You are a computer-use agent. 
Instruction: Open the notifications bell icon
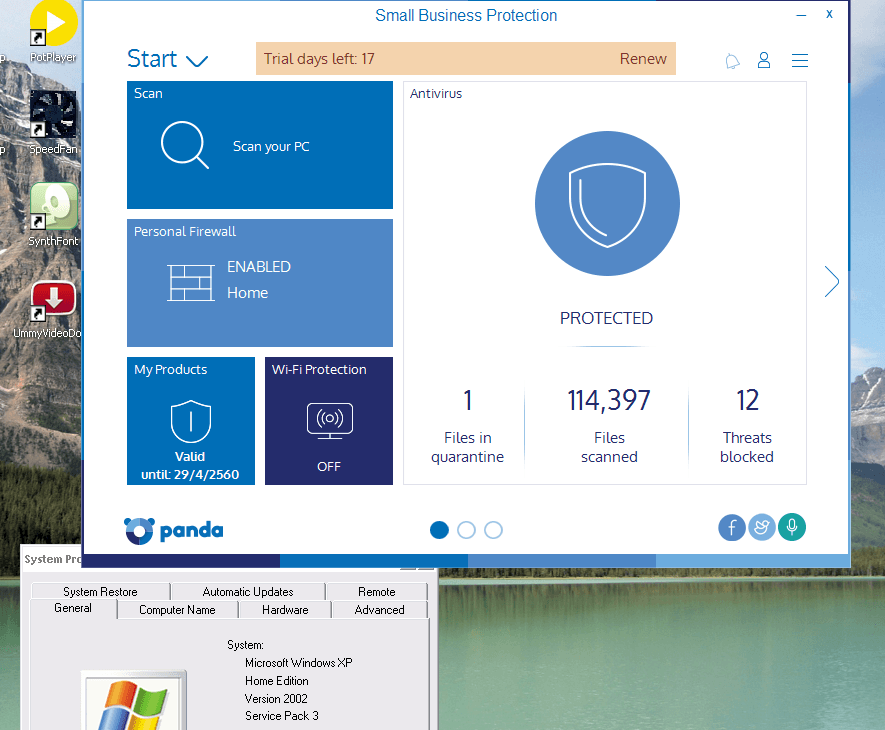tap(732, 60)
